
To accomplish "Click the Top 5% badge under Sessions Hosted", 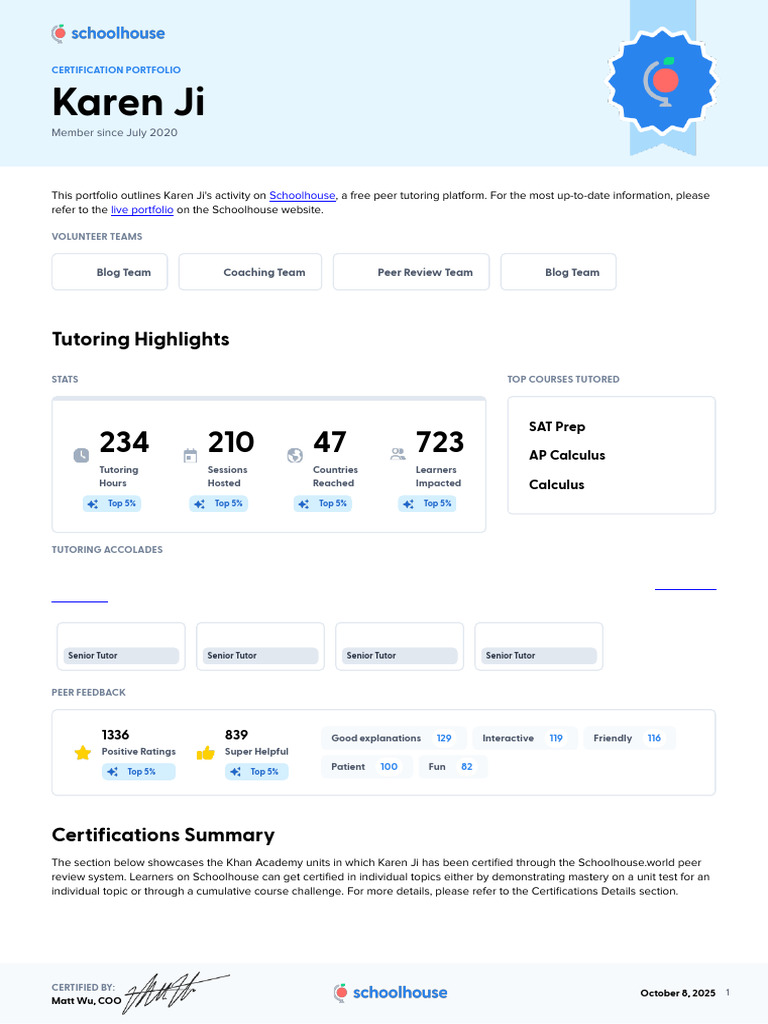I will 219,504.
